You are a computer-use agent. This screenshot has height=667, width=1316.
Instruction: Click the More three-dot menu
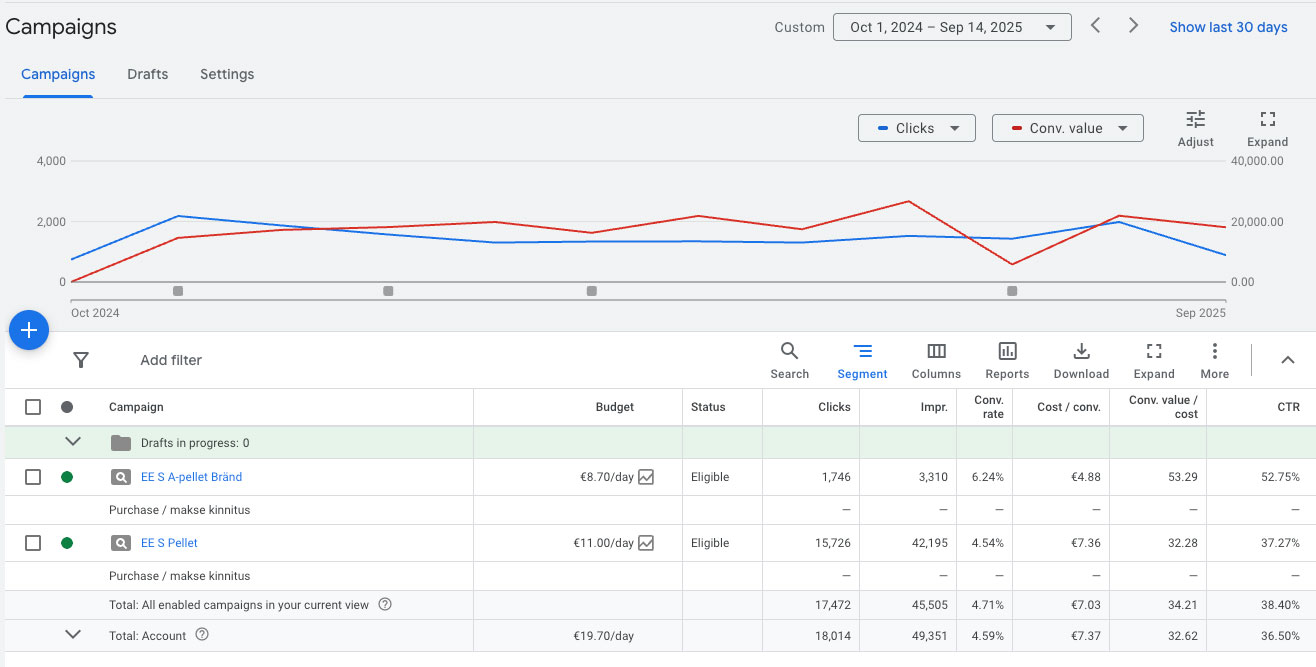[1214, 360]
